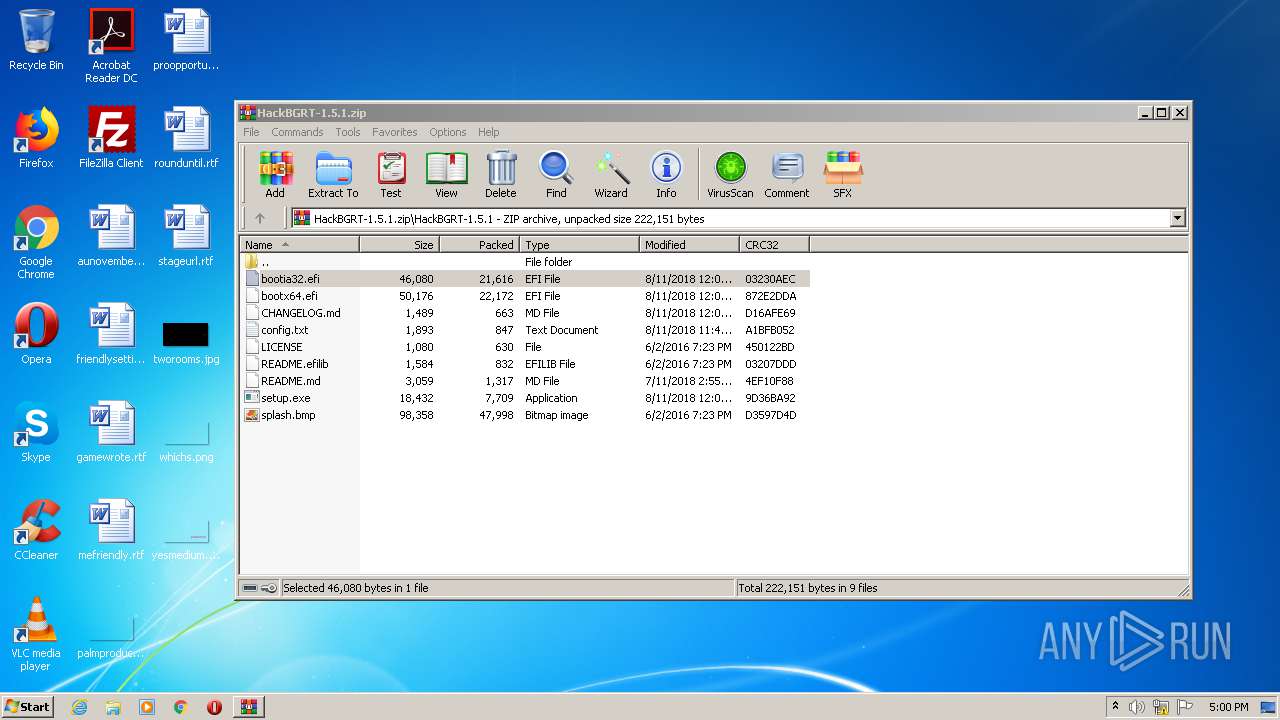This screenshot has height=720, width=1280.
Task: Sort list by CRC32 column
Action: point(775,244)
